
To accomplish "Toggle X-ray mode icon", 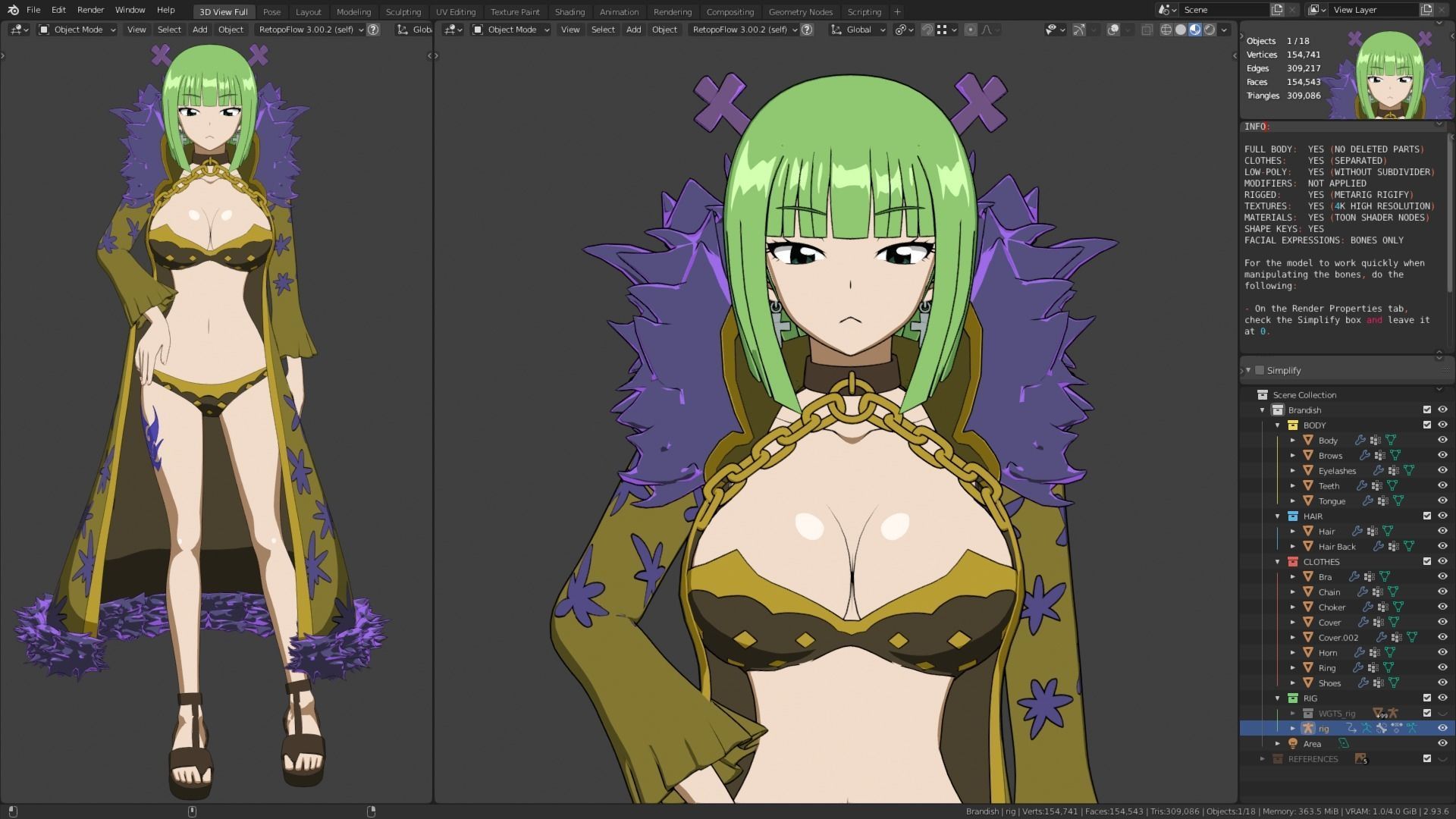I will click(x=1147, y=30).
